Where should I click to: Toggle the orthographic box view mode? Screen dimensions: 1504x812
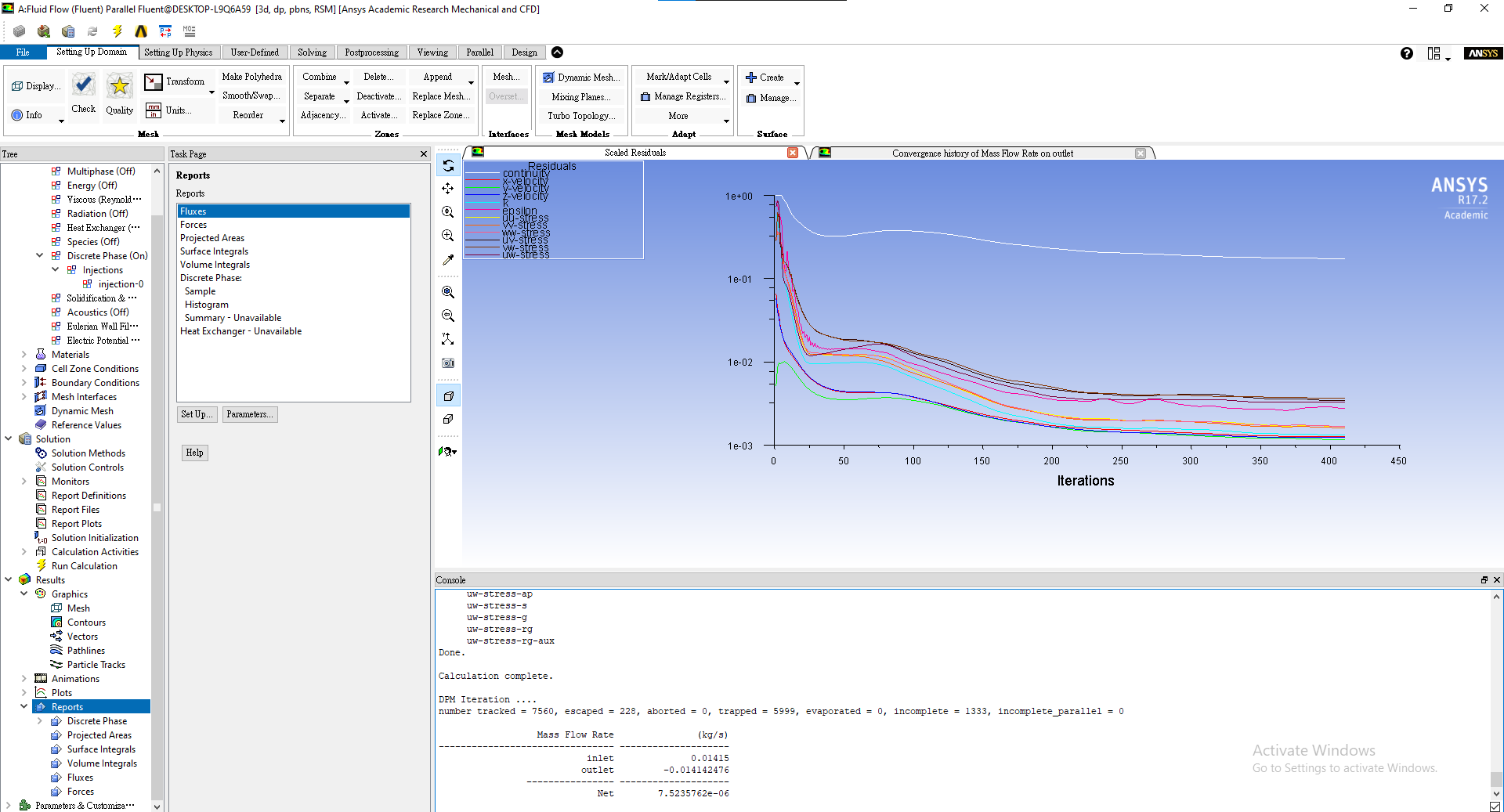click(x=448, y=420)
